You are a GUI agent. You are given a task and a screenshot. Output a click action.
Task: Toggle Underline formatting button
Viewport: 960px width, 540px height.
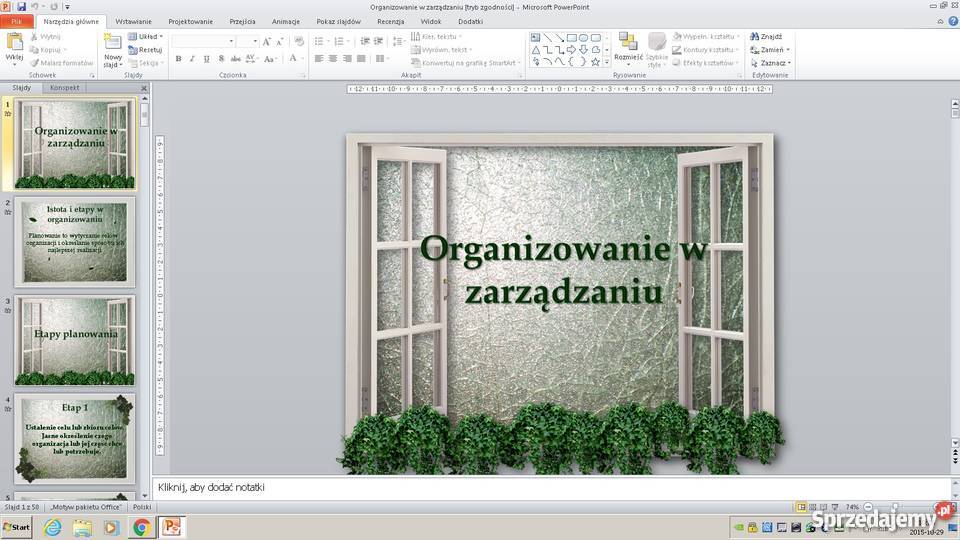(206, 59)
